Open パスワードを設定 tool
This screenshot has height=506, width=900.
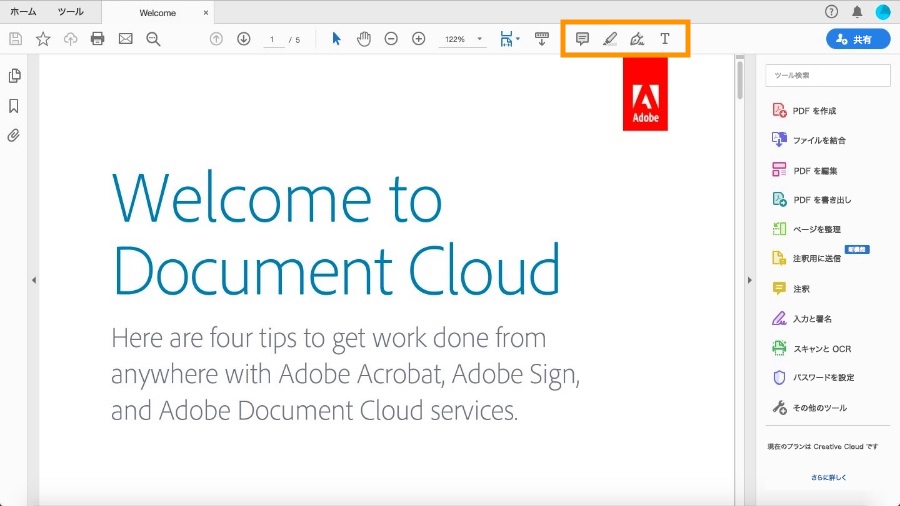click(x=813, y=377)
